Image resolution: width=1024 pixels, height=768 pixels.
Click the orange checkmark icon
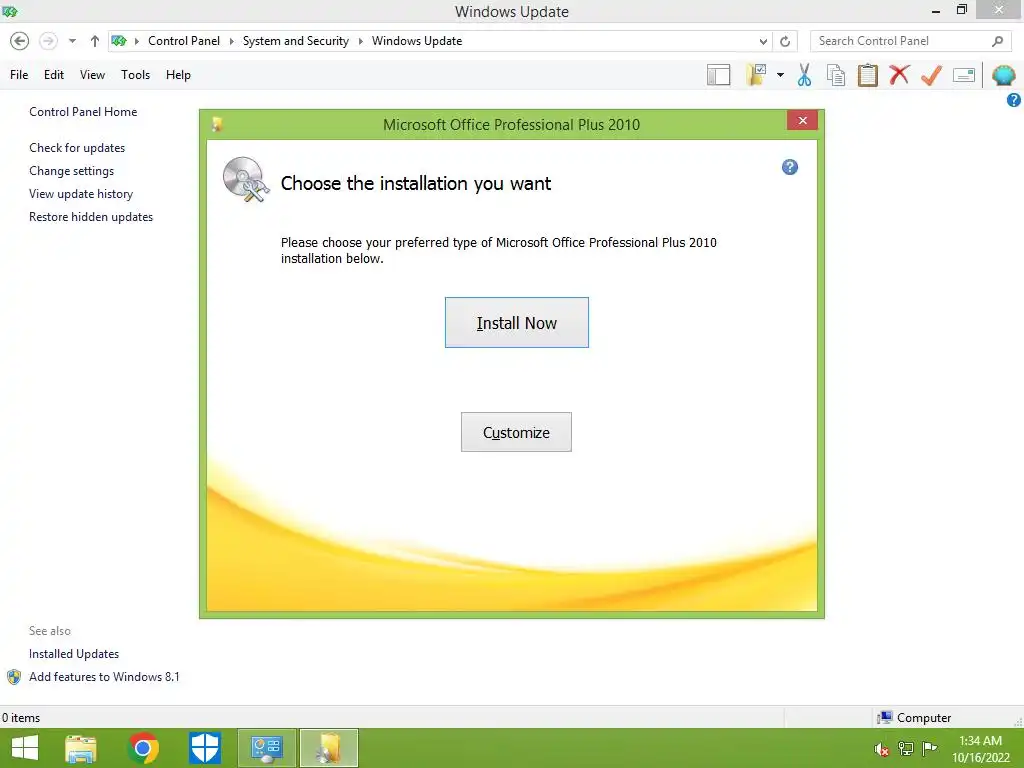(x=931, y=75)
